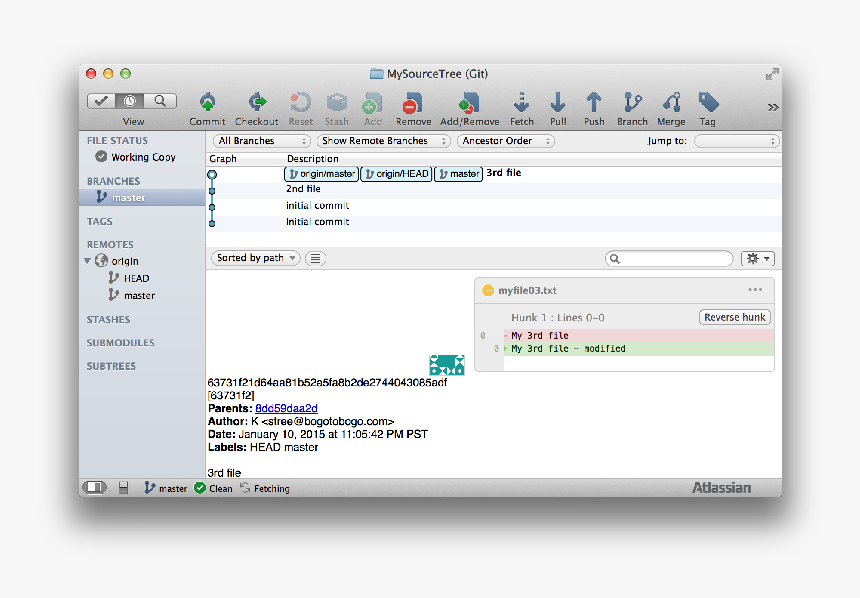The height and width of the screenshot is (598, 860).
Task: Click the Tag toolbar icon
Action: (708, 103)
